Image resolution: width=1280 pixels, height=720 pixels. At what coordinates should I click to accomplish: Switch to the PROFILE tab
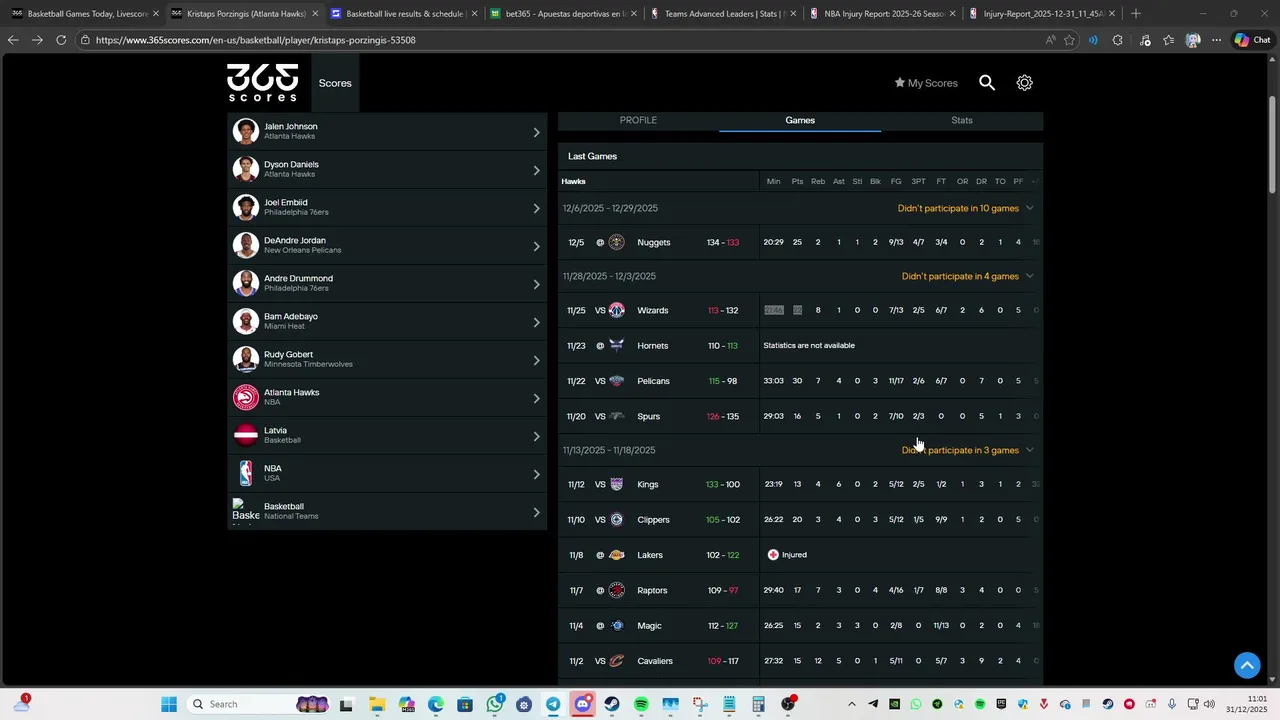click(638, 120)
